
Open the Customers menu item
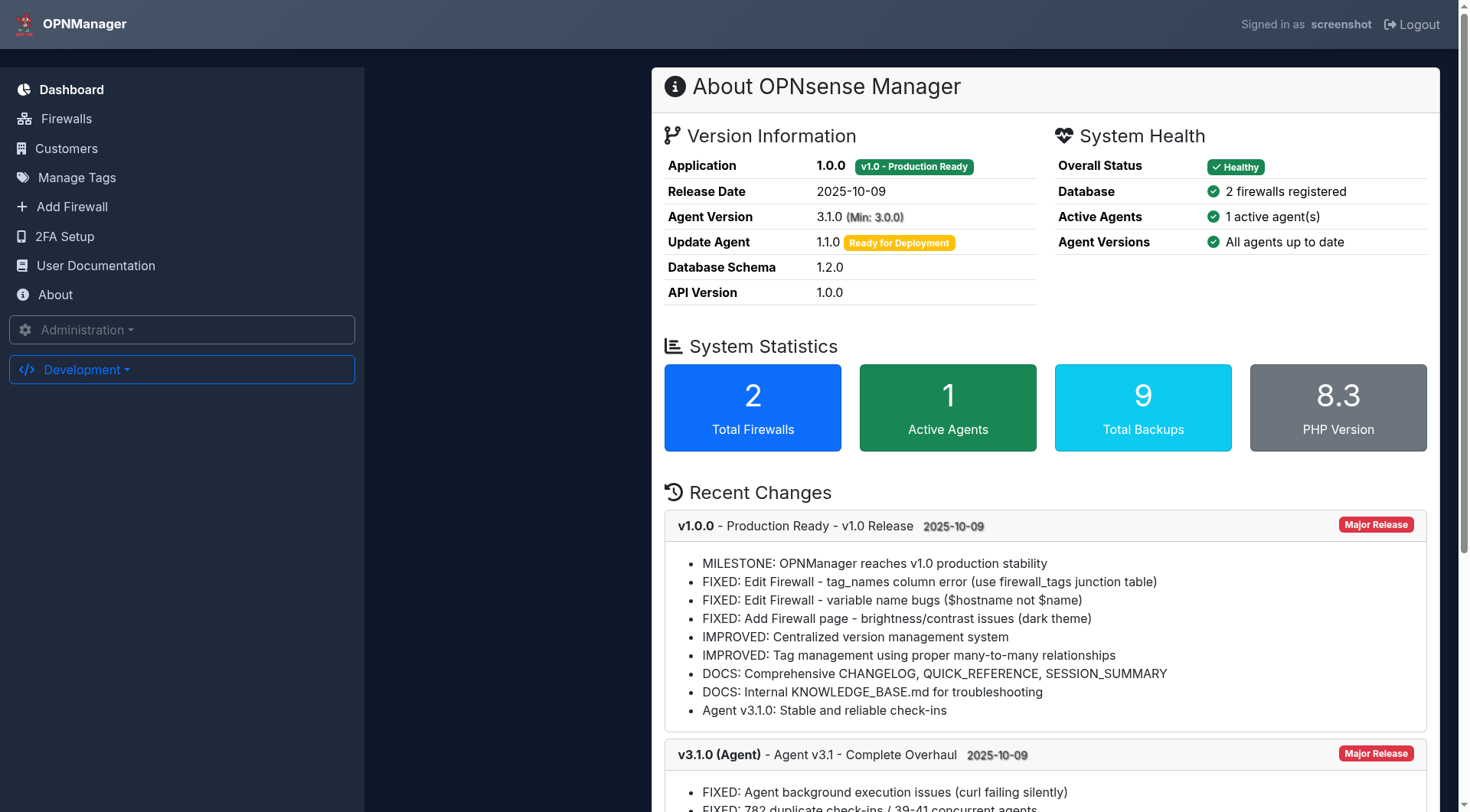pyautogui.click(x=67, y=148)
